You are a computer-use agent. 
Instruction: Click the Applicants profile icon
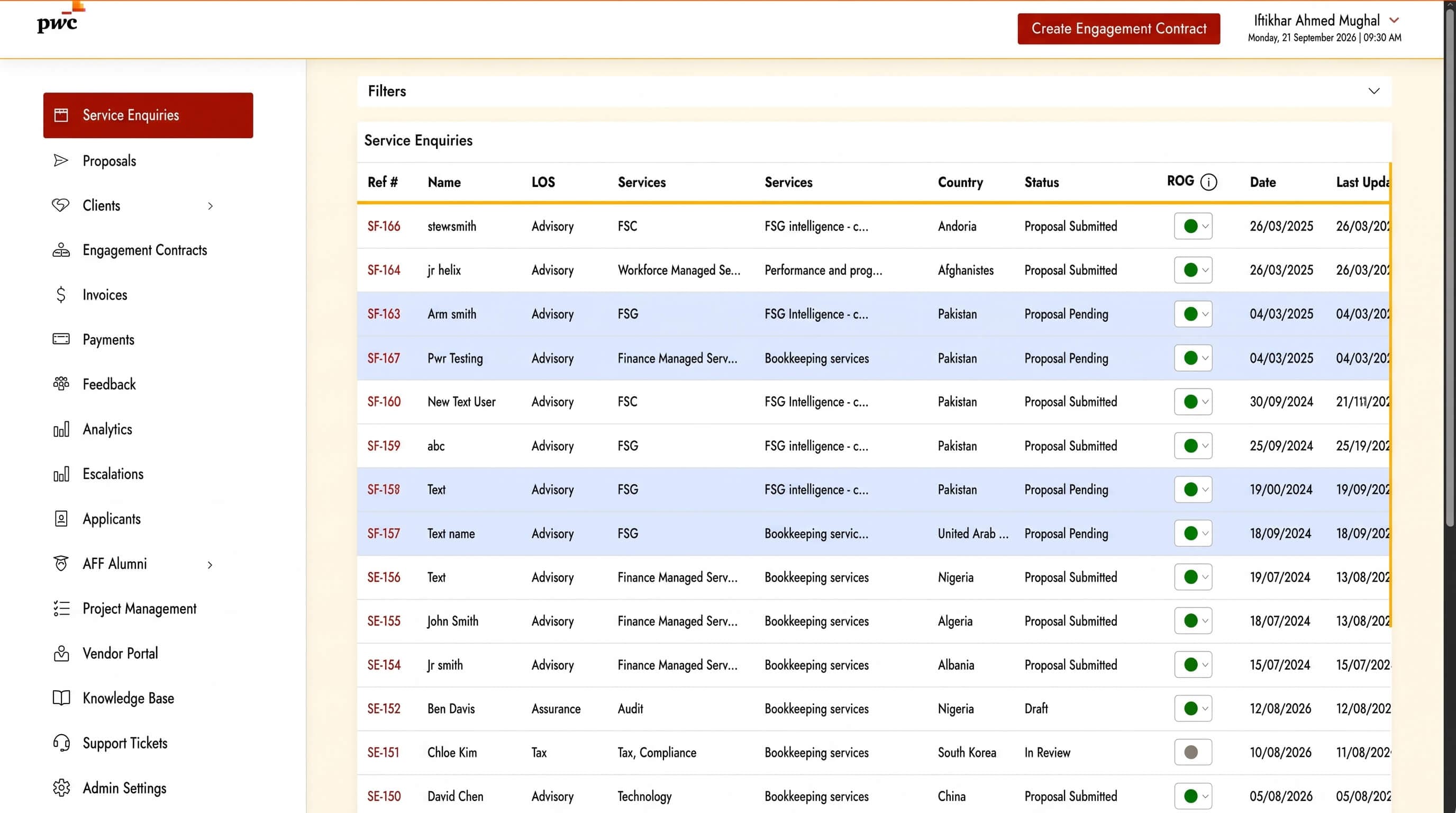[x=61, y=518]
